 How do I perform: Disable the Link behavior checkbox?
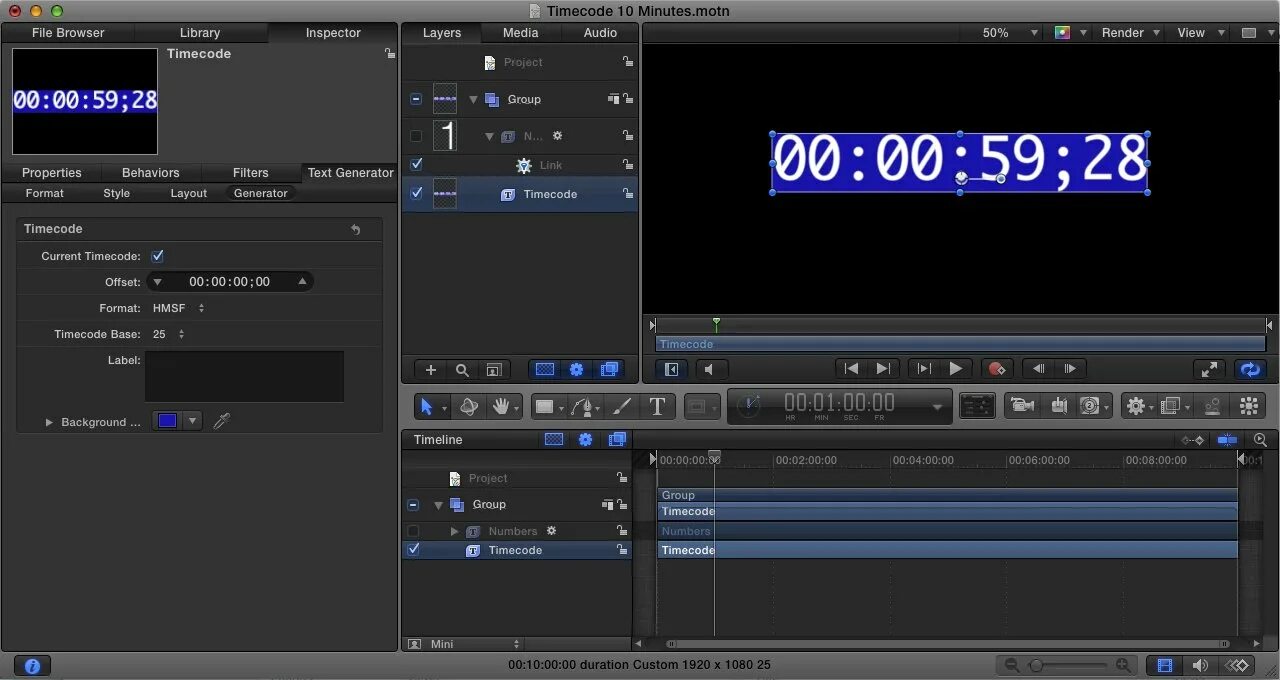pos(416,164)
